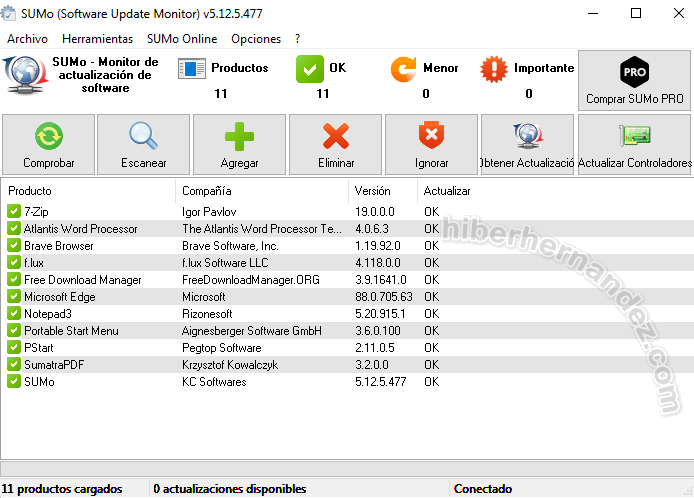694x498 pixels.
Task: Click green check icon next to f.lux
Action: pos(14,262)
